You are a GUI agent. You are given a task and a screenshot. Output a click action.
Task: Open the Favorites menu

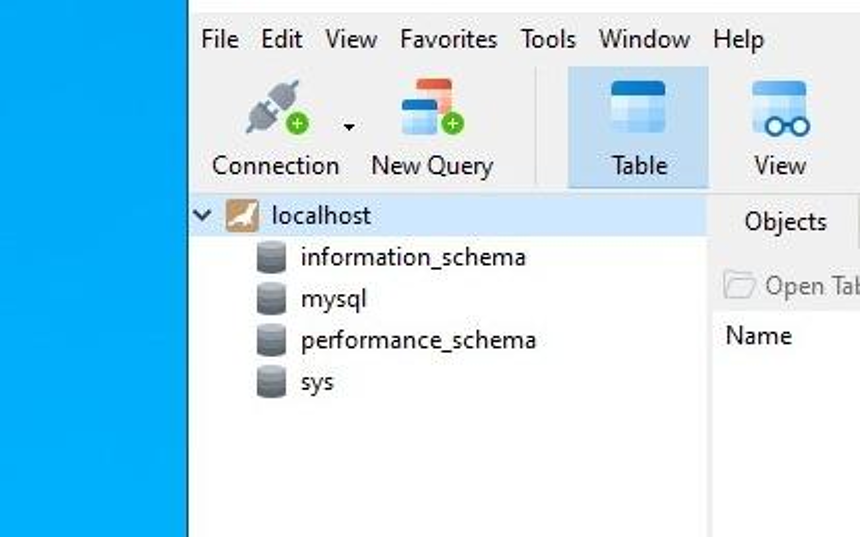(448, 40)
